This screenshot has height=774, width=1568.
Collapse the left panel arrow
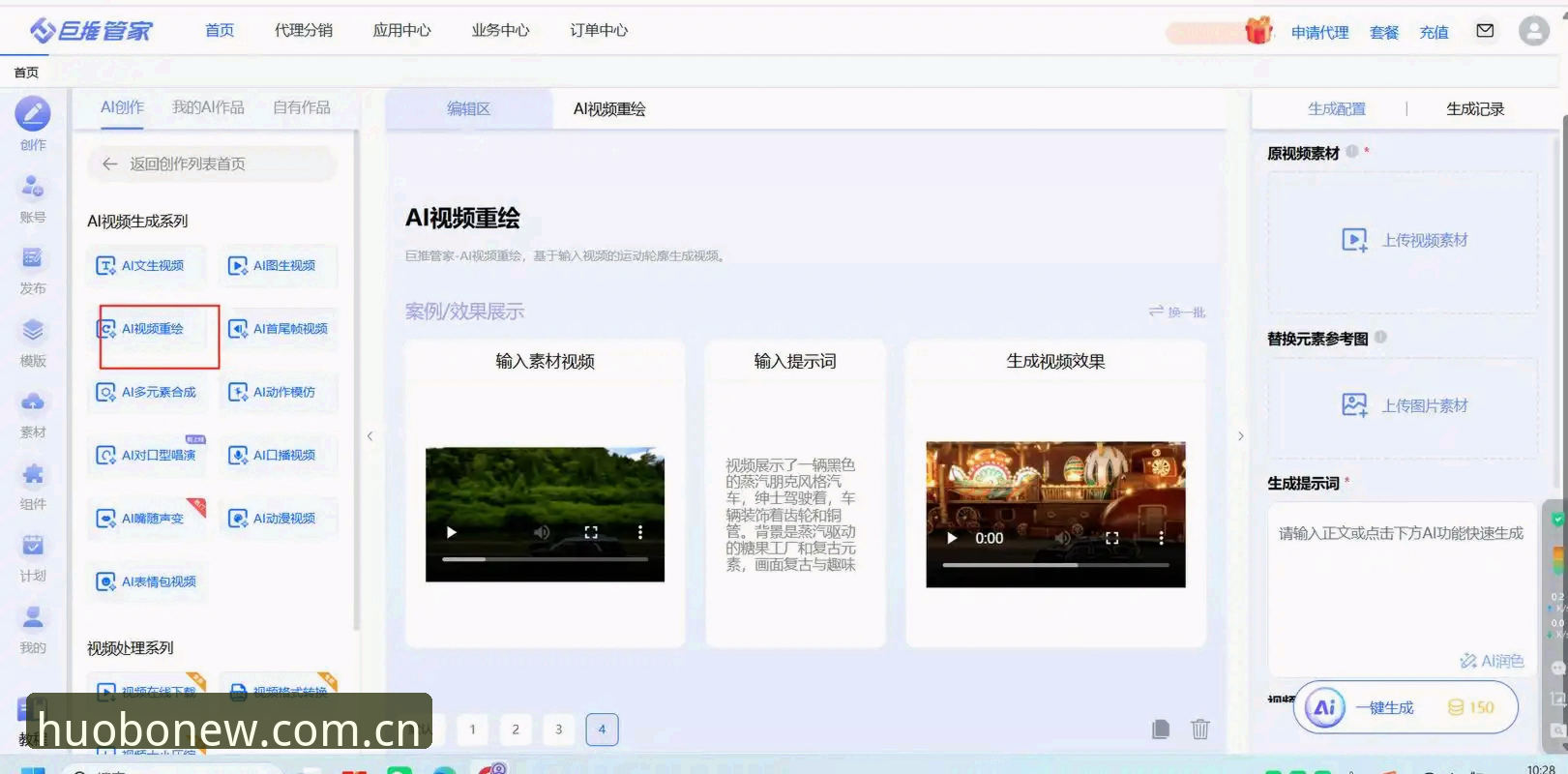click(370, 436)
